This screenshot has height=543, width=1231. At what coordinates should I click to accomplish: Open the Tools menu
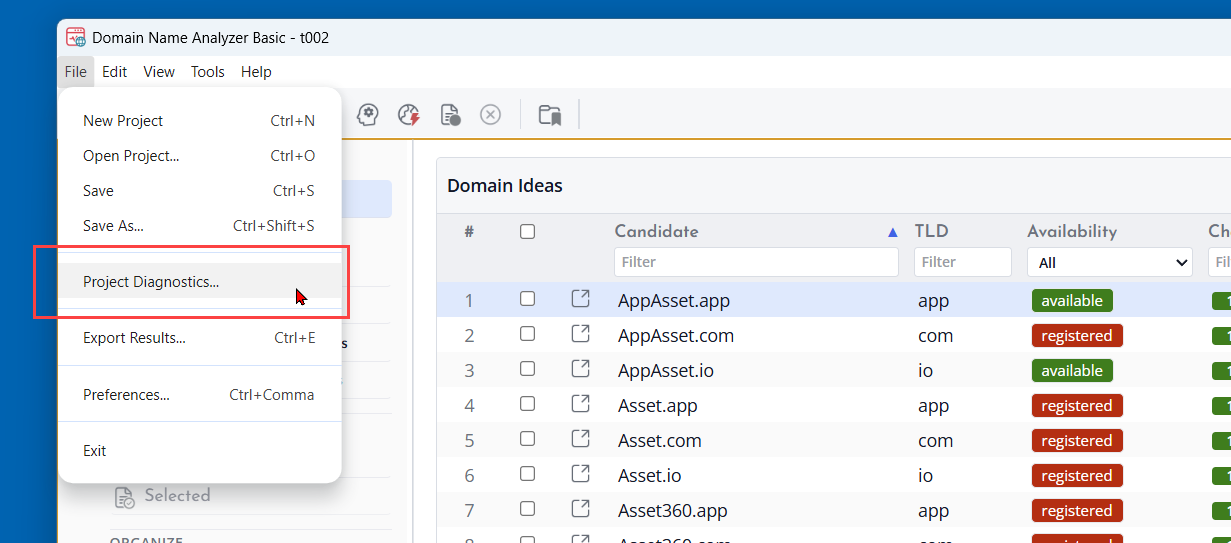coord(208,72)
